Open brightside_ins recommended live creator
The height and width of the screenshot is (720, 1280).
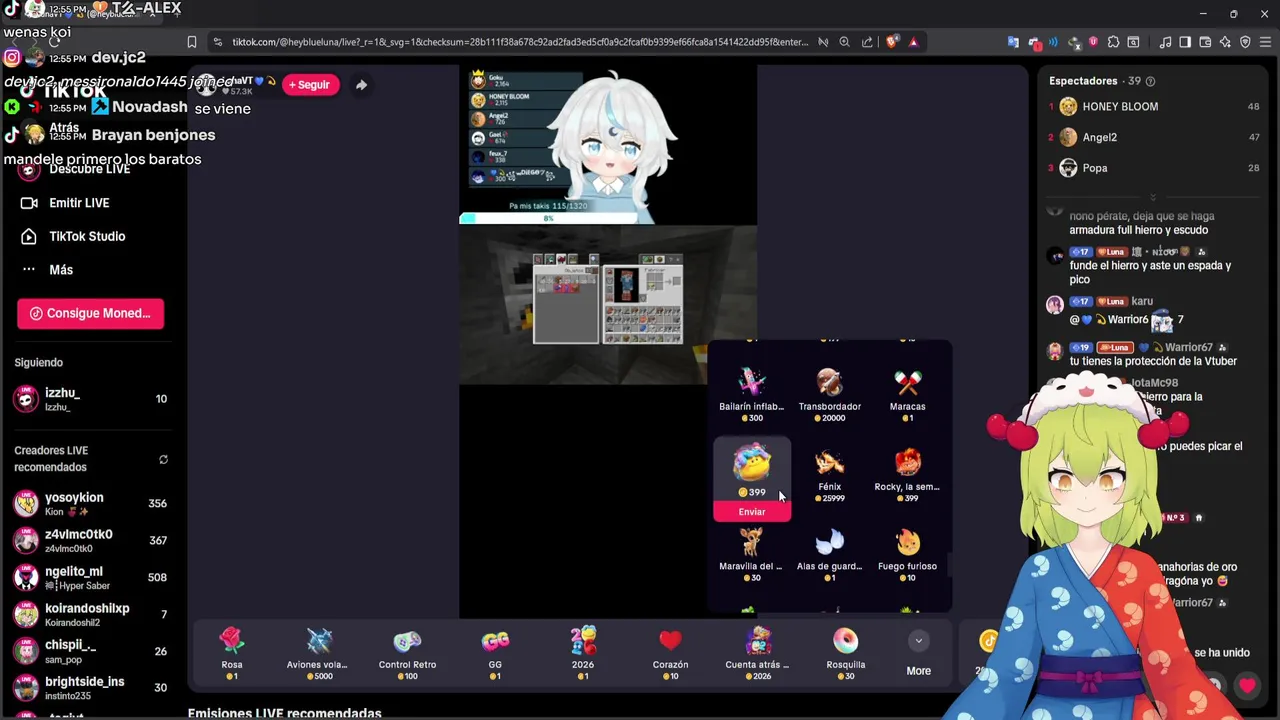[92, 688]
